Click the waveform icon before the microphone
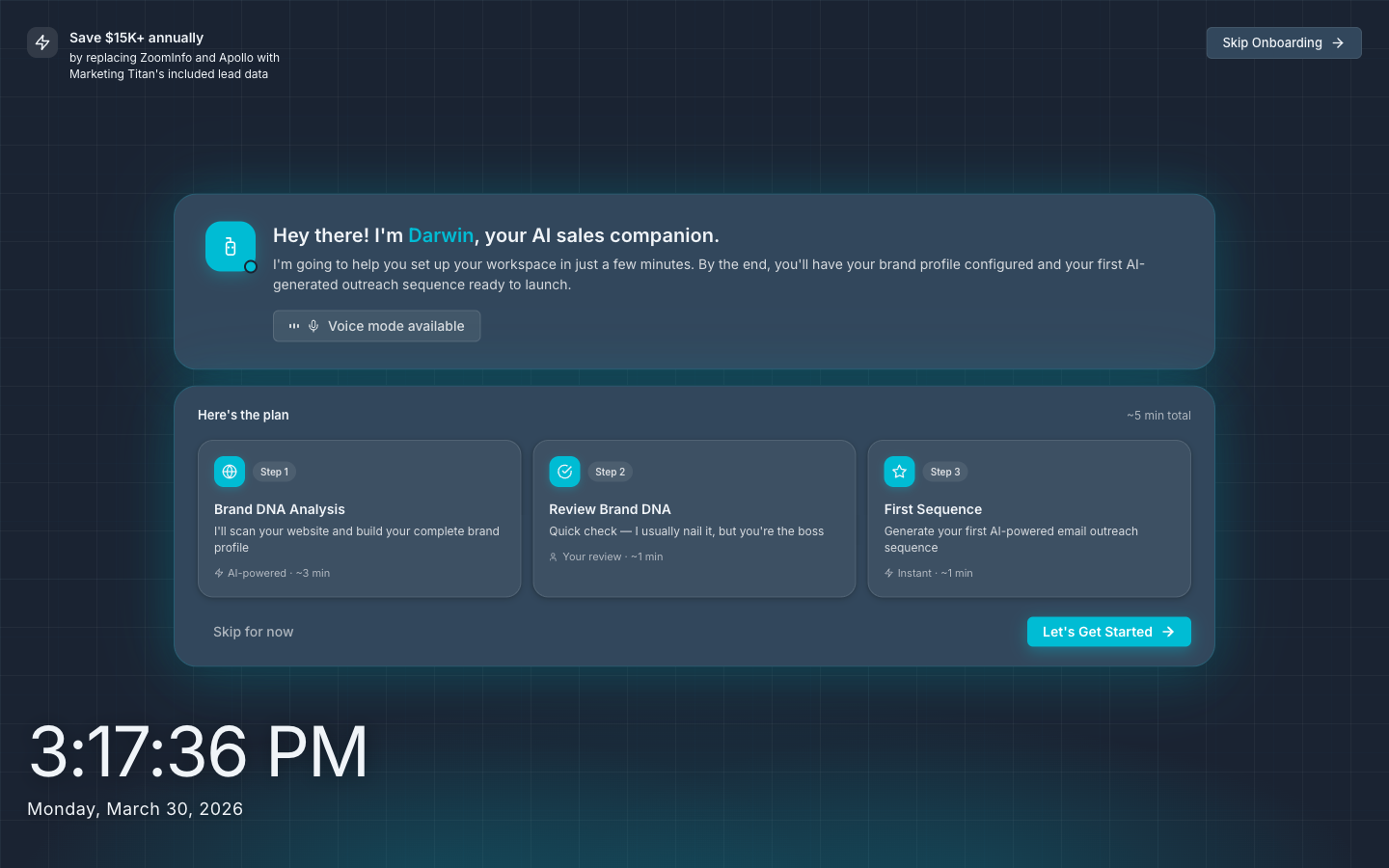The height and width of the screenshot is (868, 1389). pyautogui.click(x=293, y=326)
